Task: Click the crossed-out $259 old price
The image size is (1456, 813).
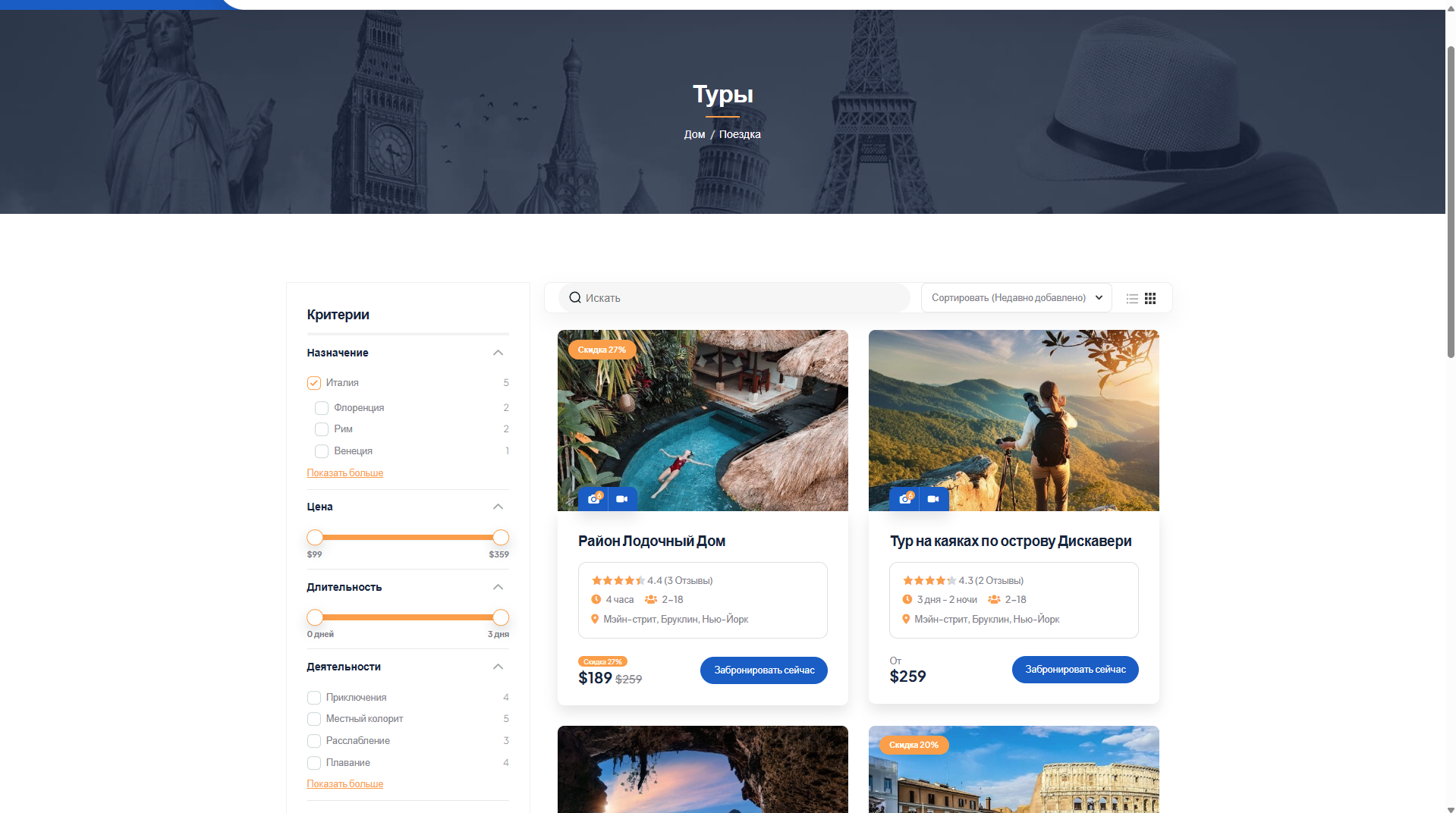Action: (629, 680)
